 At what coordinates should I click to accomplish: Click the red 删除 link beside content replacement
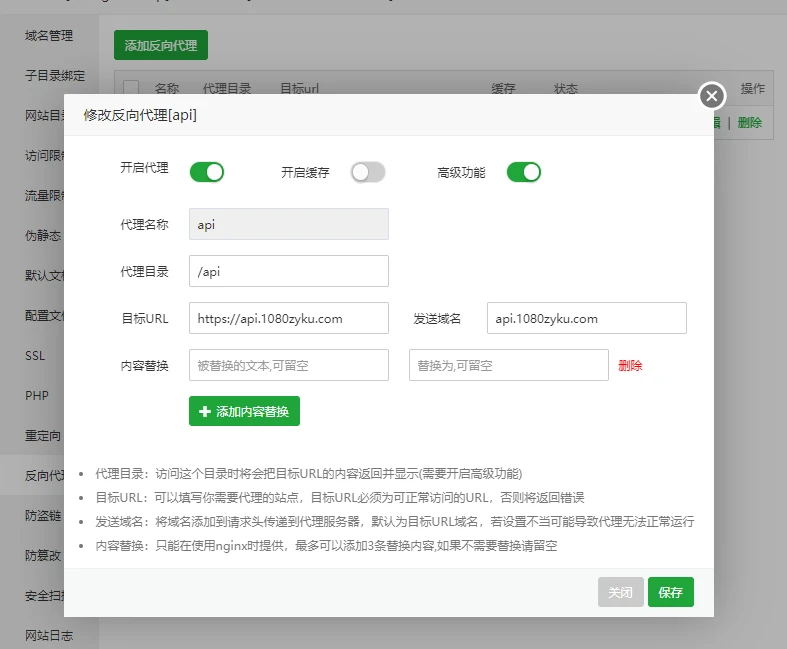click(x=630, y=366)
